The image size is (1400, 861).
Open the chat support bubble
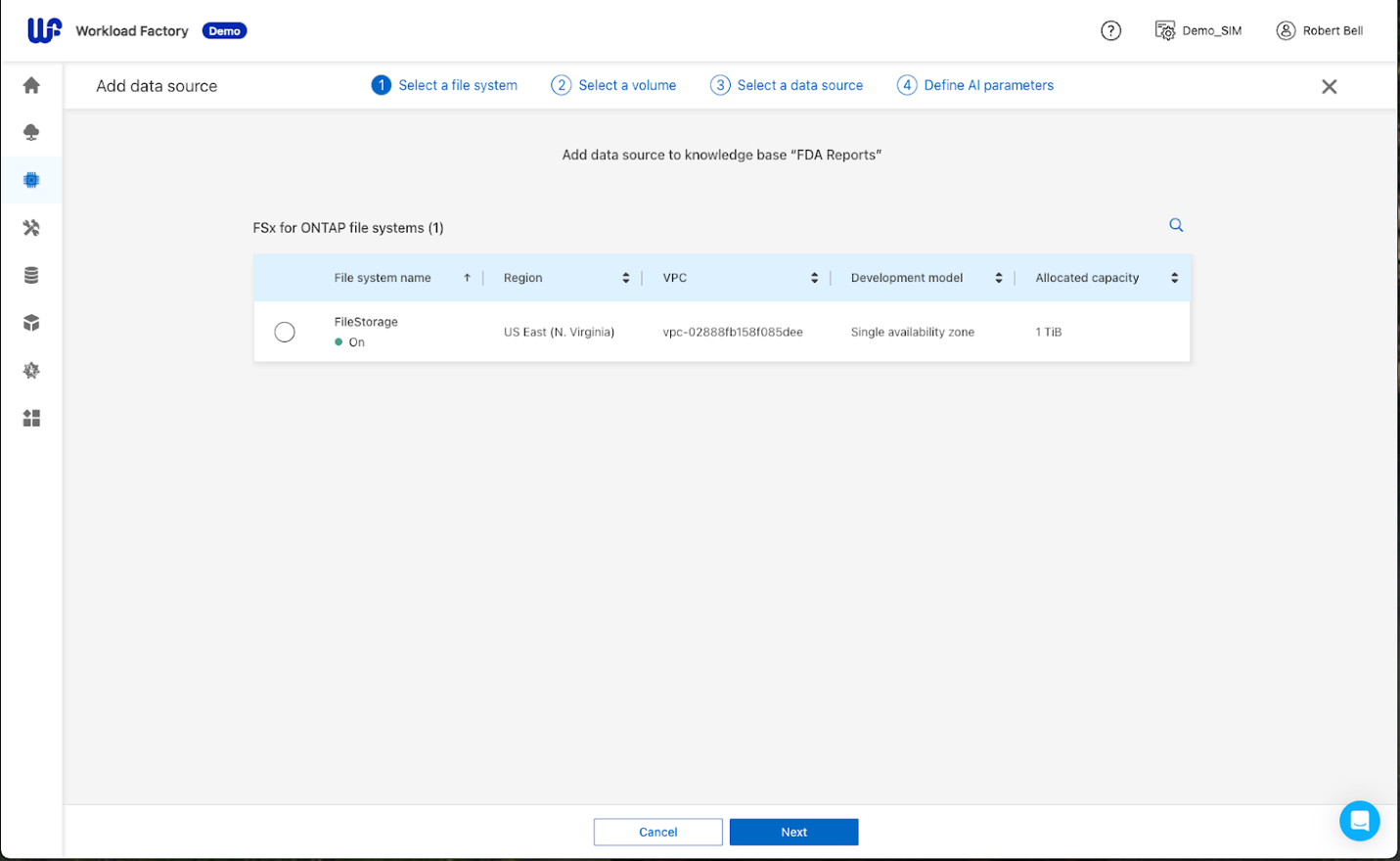click(x=1359, y=821)
